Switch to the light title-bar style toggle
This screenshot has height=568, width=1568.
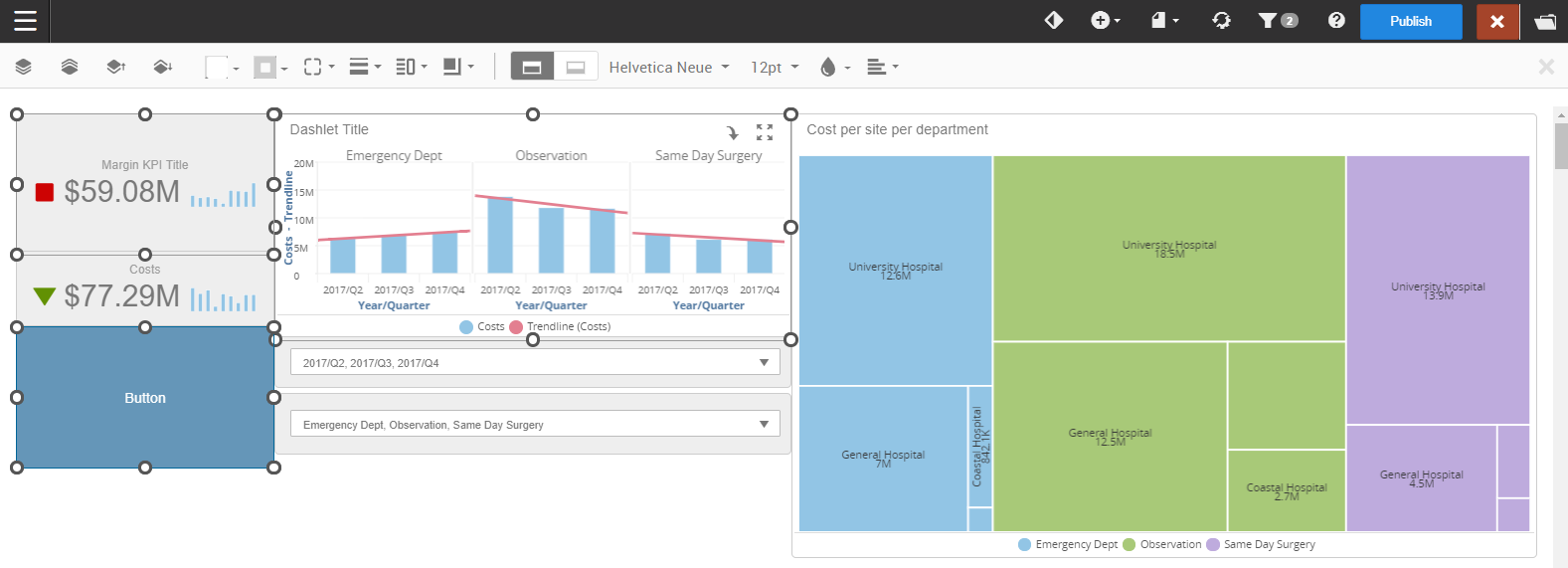[576, 67]
